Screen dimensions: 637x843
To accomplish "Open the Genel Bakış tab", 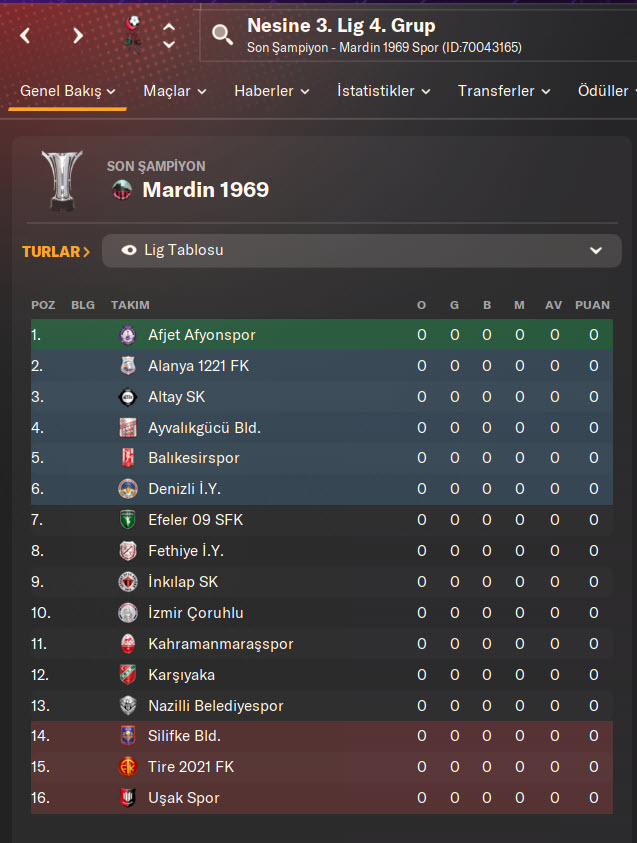I will [x=68, y=91].
